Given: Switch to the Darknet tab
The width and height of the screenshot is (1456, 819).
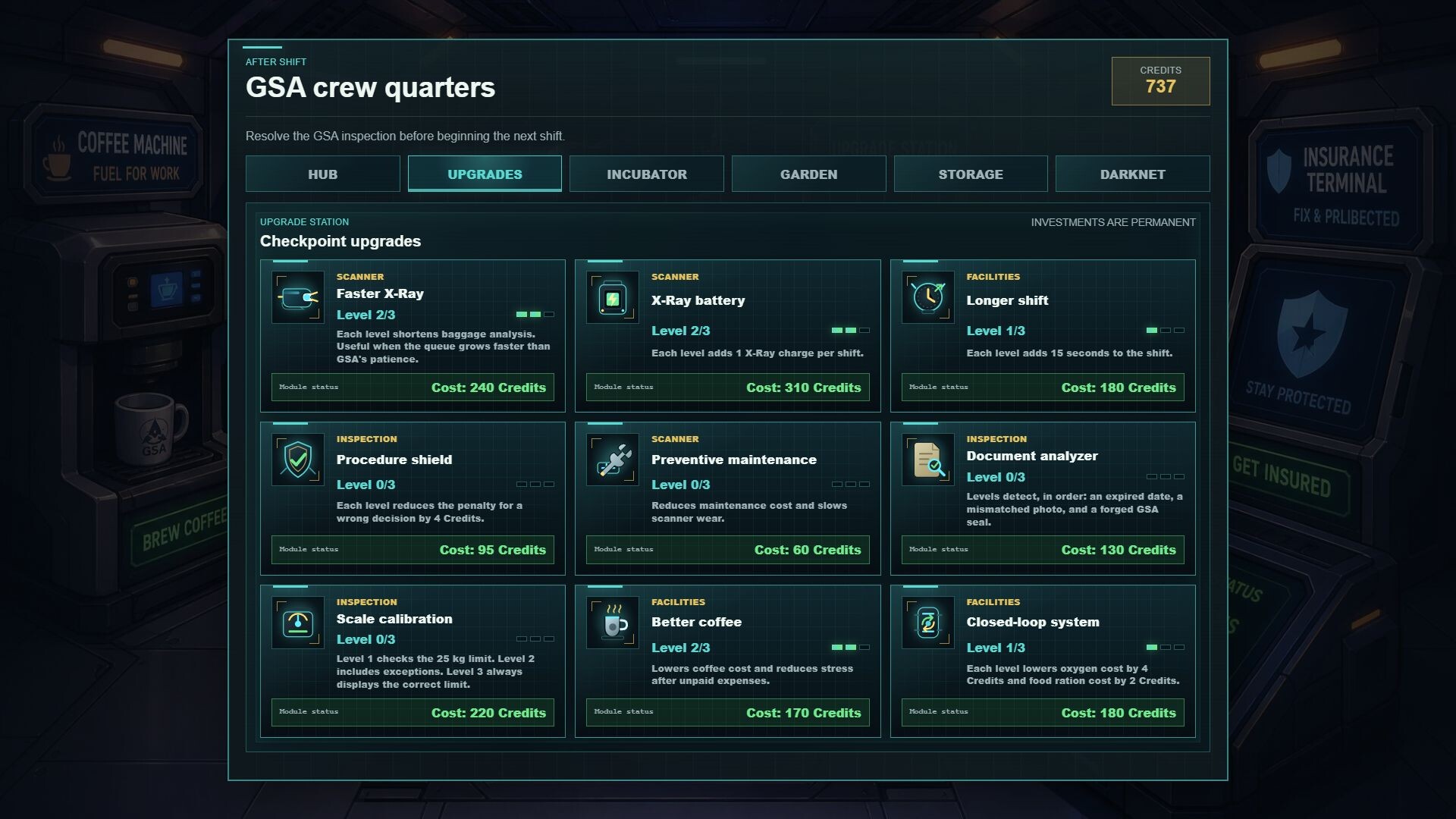Looking at the screenshot, I should click(x=1132, y=174).
